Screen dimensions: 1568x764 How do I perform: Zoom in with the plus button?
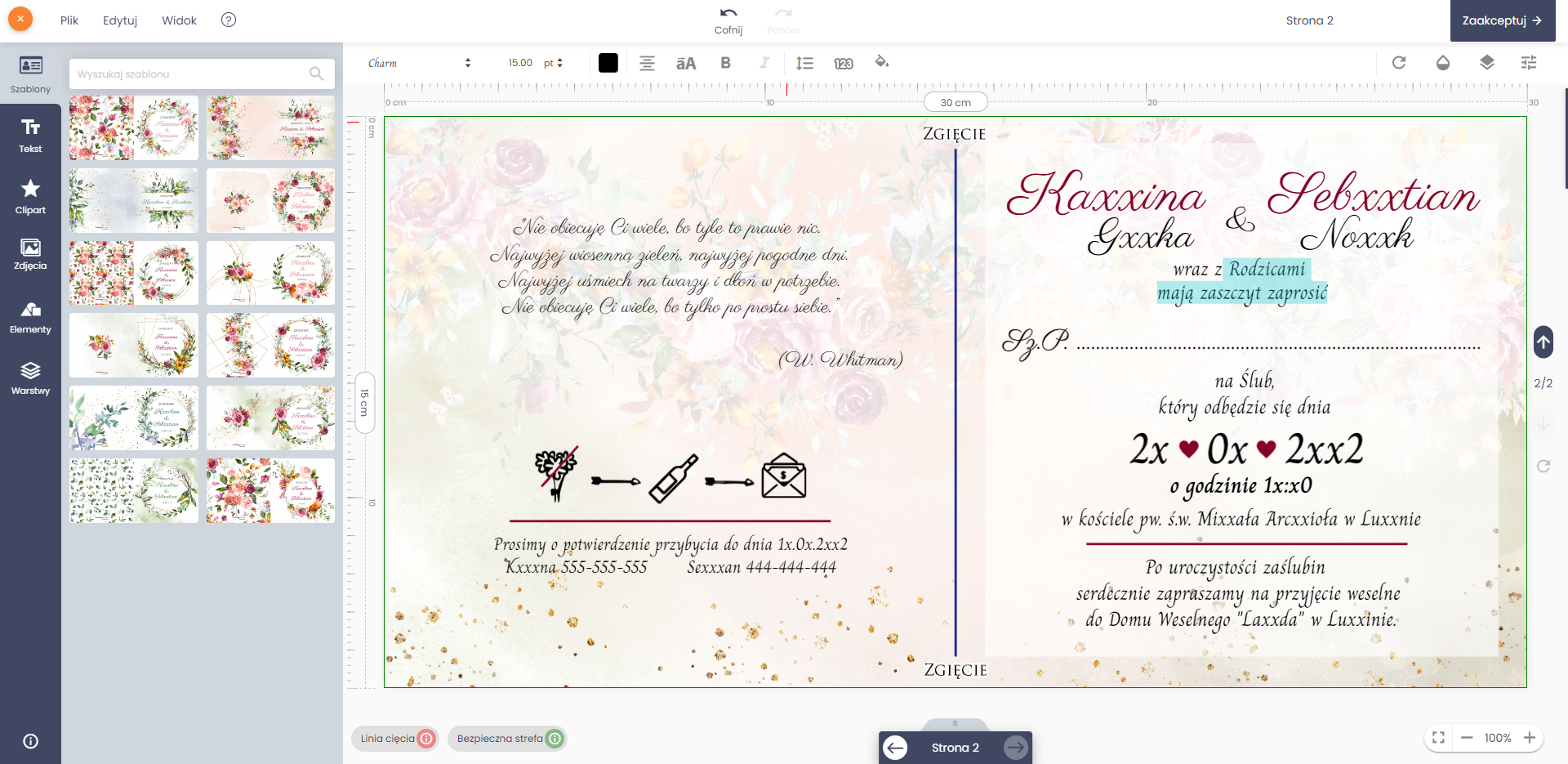tap(1530, 738)
